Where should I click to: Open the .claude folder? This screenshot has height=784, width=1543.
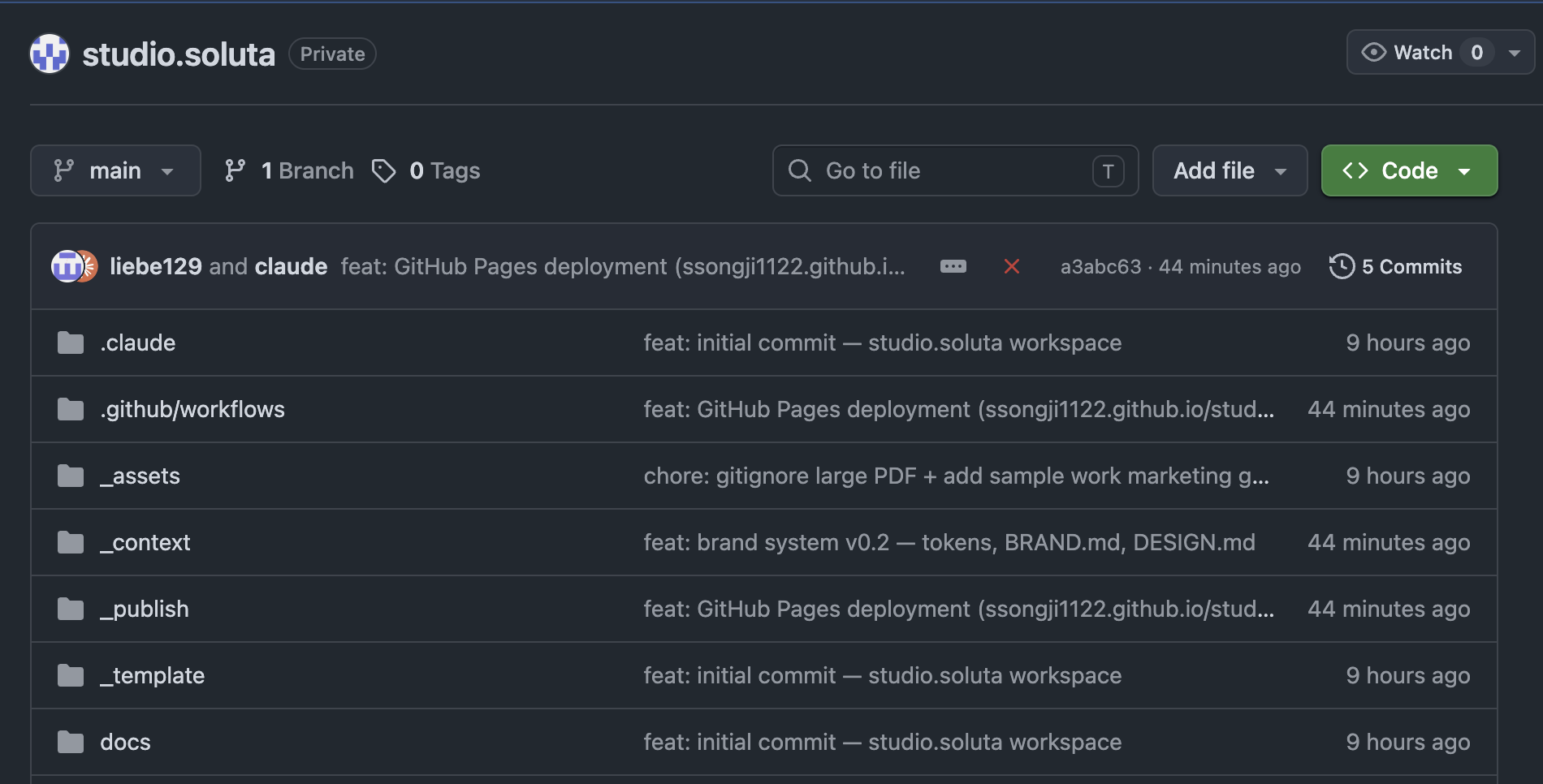pyautogui.click(x=138, y=342)
